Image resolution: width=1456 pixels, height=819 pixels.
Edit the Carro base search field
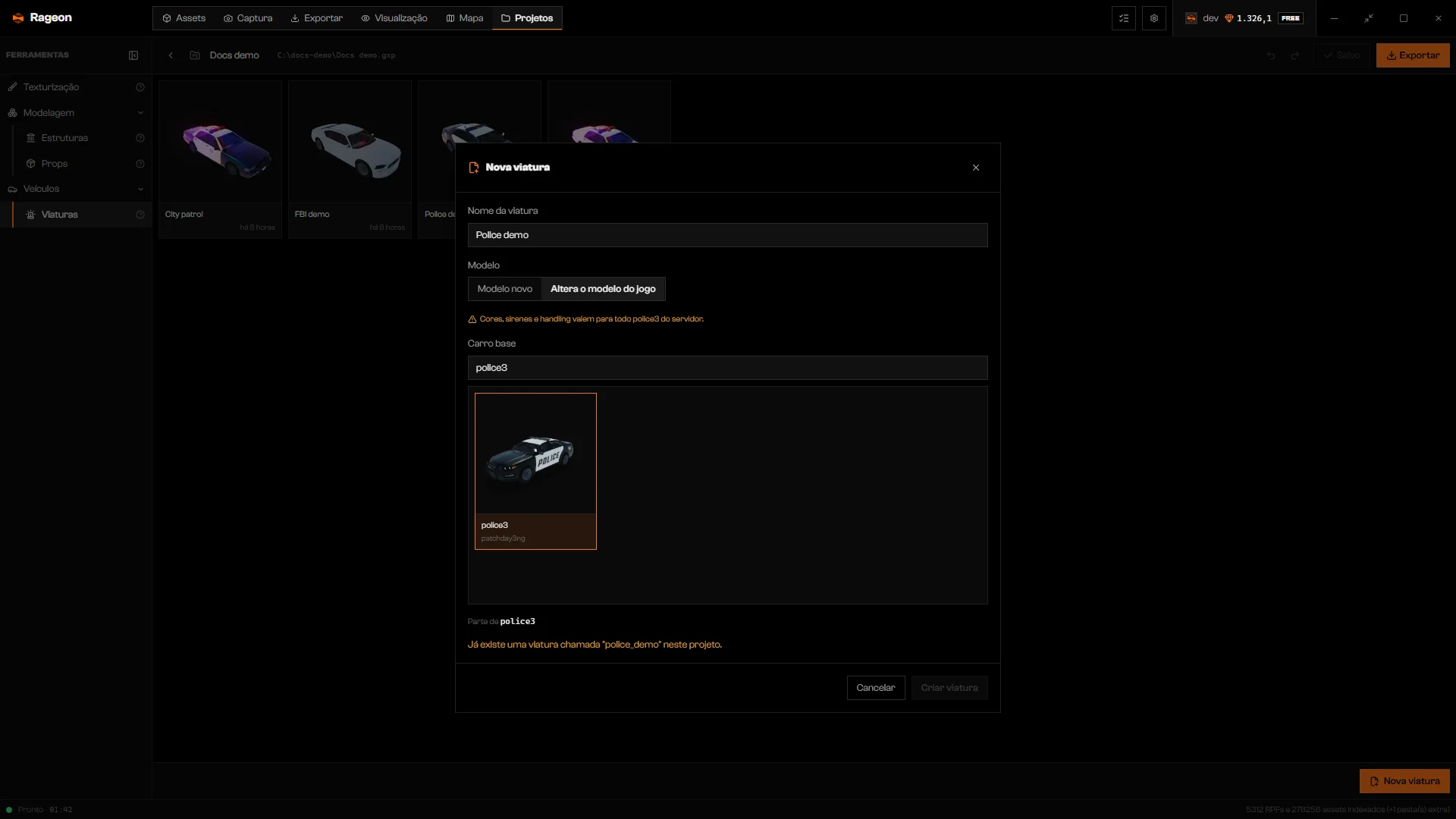727,368
